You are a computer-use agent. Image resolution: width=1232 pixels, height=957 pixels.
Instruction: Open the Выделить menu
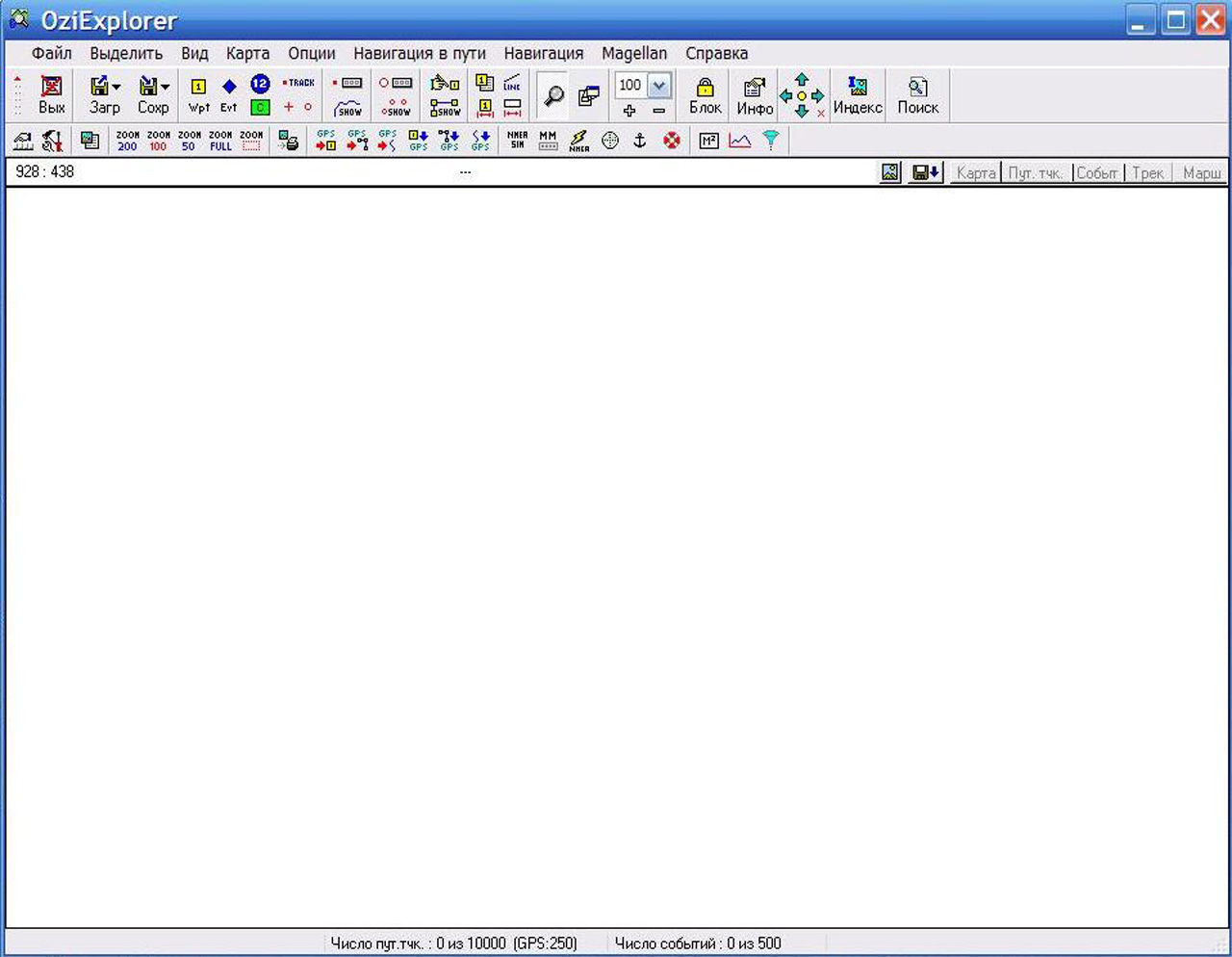pos(126,53)
